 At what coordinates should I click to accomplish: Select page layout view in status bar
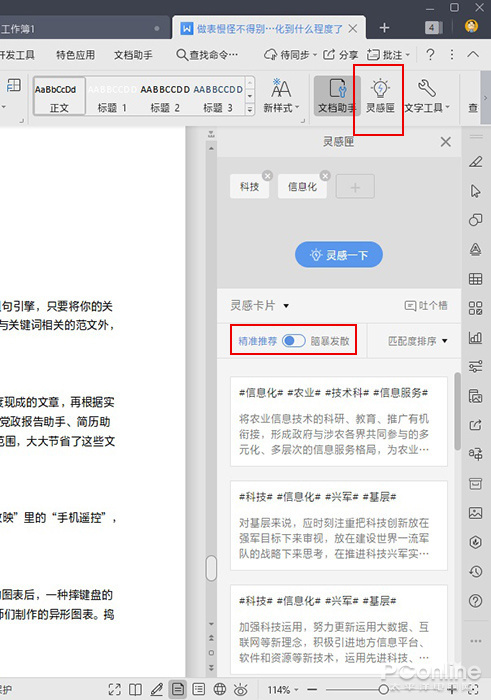coord(178,690)
